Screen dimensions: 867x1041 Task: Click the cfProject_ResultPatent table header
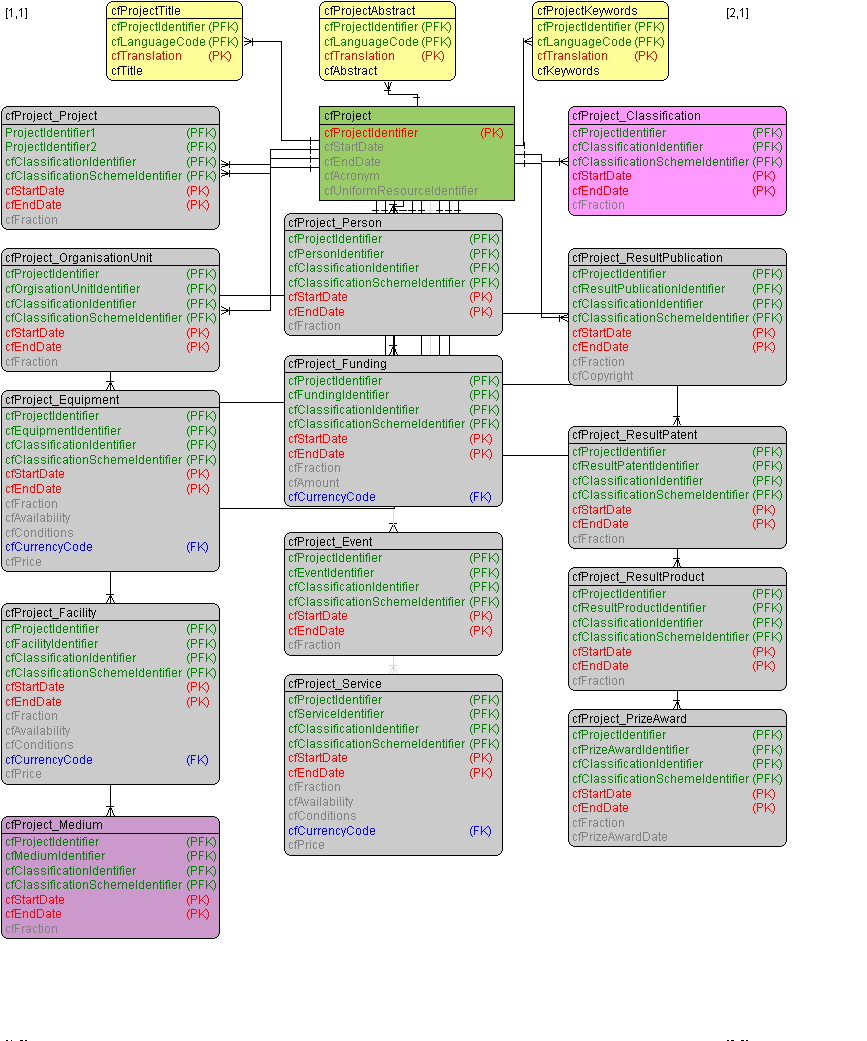pos(635,435)
